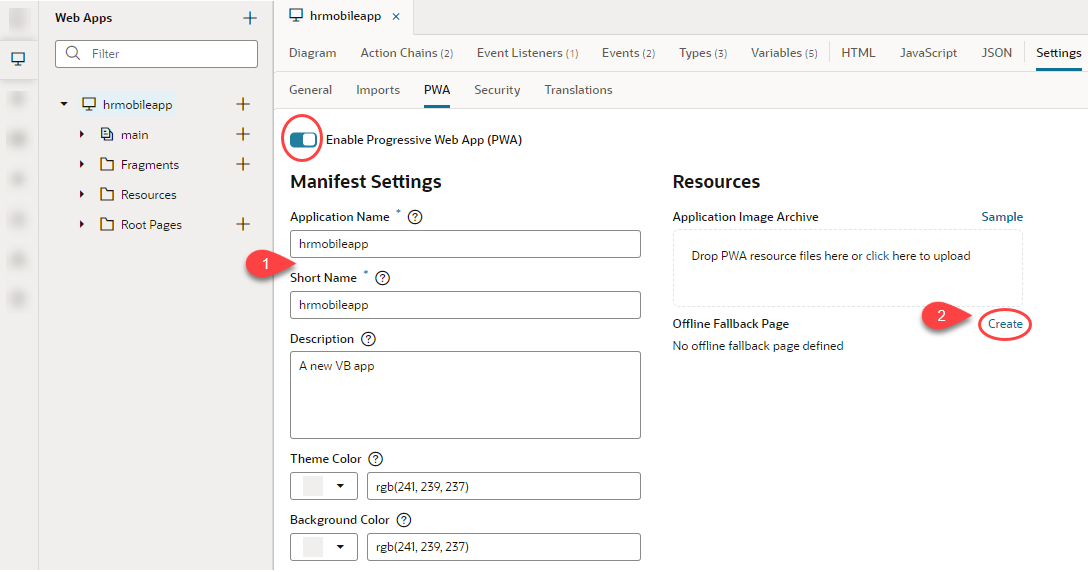The image size is (1088, 572).
Task: Open the Variables tab
Action: click(784, 53)
